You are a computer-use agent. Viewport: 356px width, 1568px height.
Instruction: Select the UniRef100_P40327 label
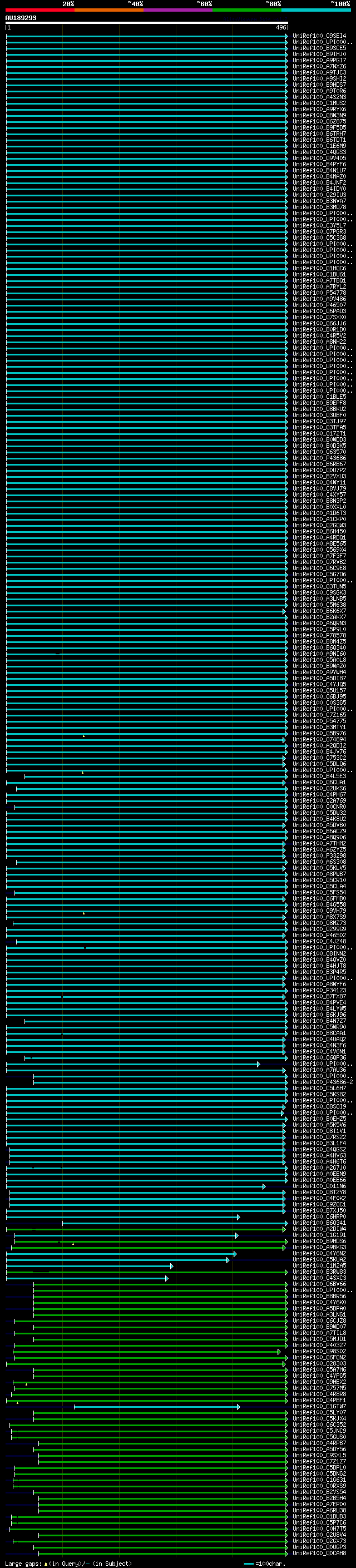pyautogui.click(x=319, y=1345)
